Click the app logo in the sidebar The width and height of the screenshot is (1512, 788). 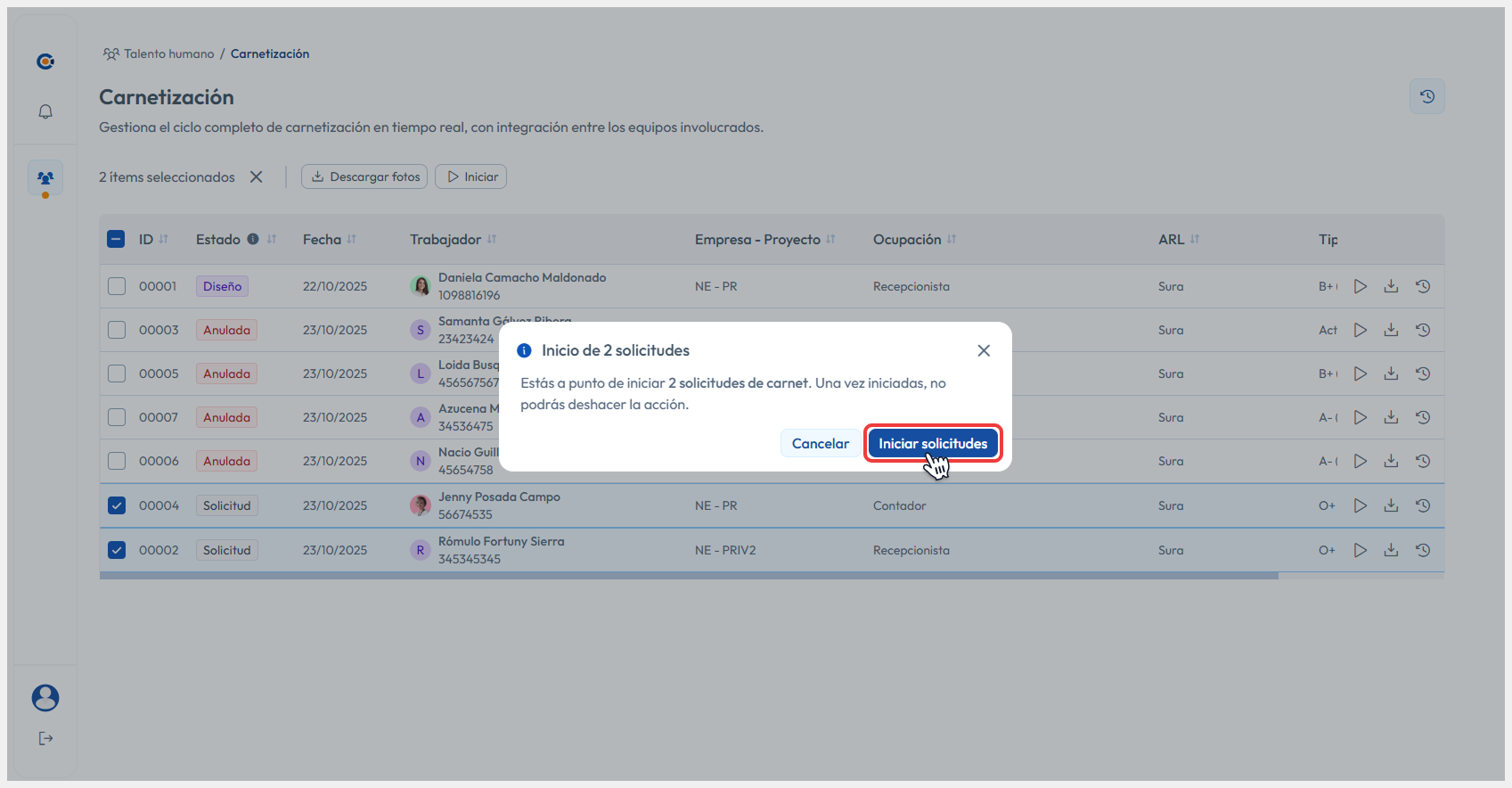[x=45, y=61]
